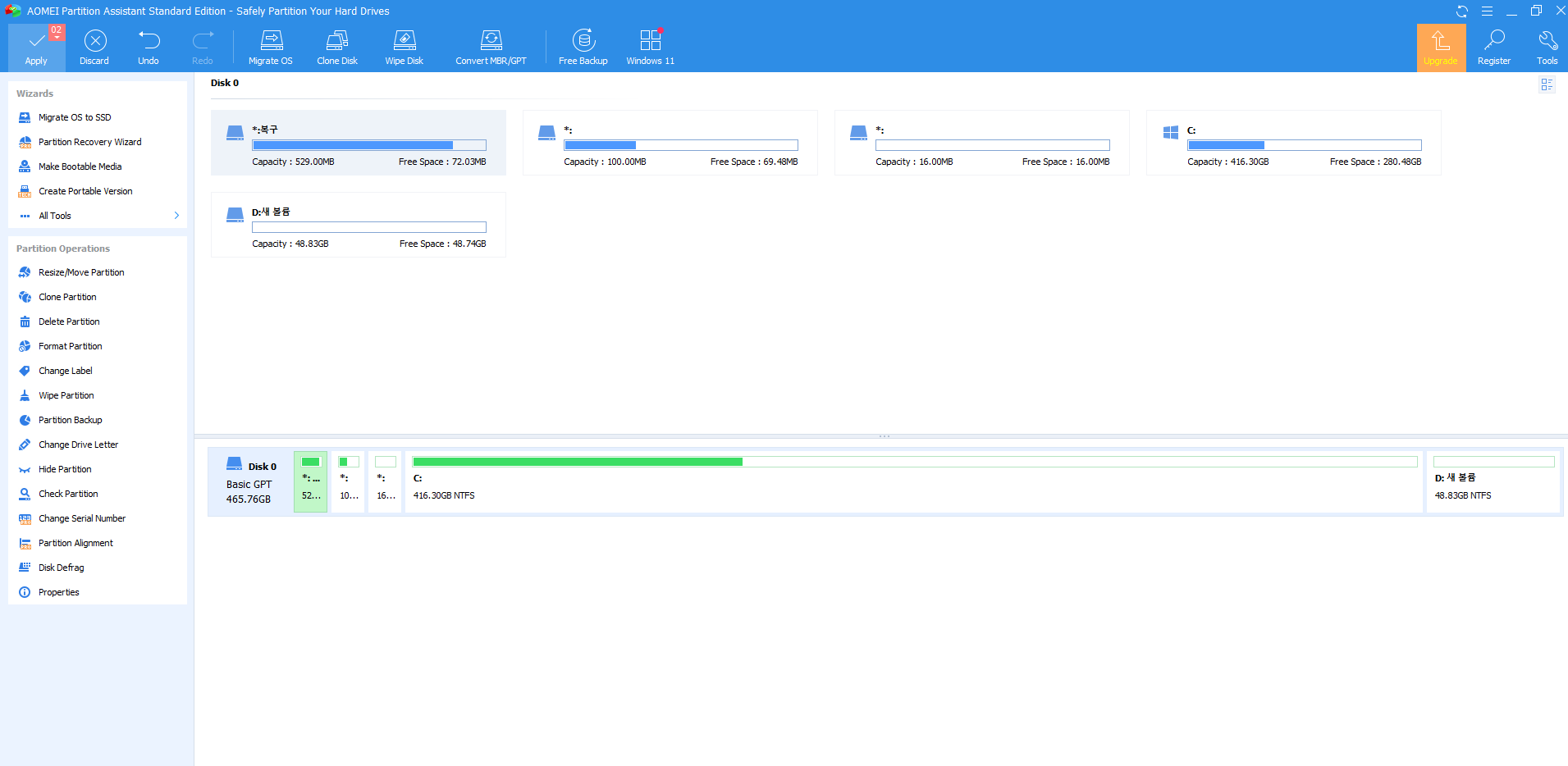This screenshot has width=1568, height=766.
Task: Start Migrate OS to SSD wizard
Action: pos(75,117)
